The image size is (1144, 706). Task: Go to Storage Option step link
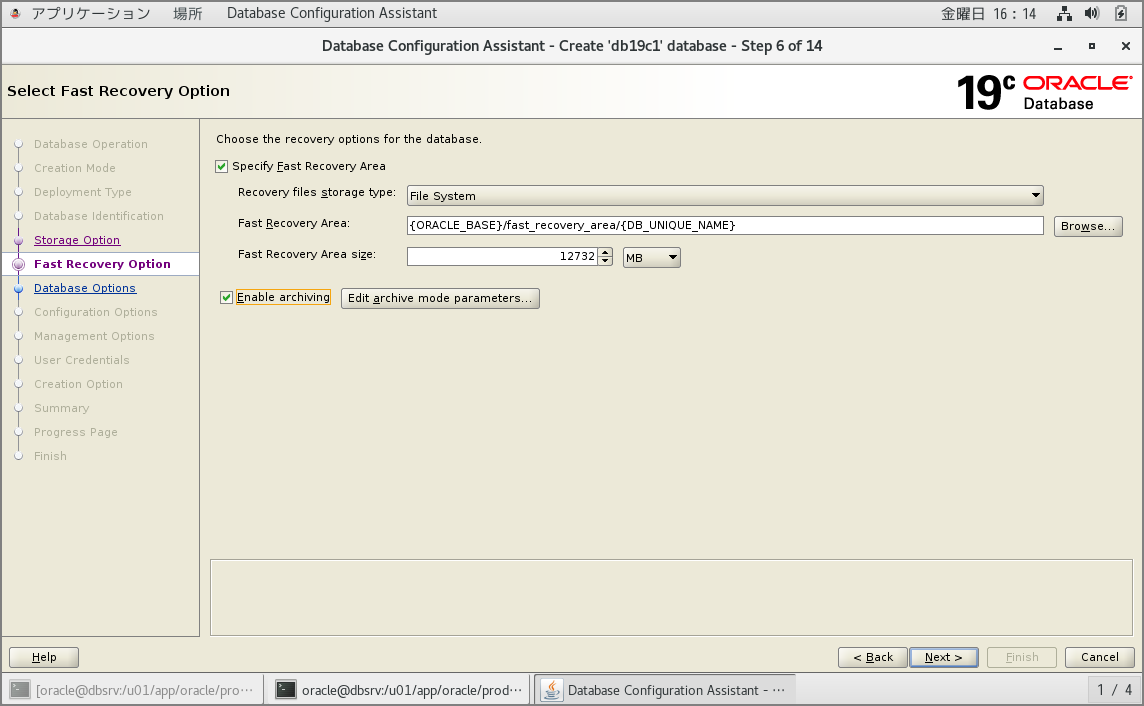point(77,240)
